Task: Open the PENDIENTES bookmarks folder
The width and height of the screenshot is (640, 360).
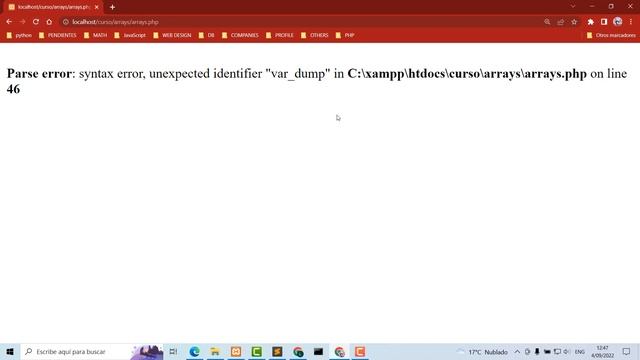Action: tap(58, 36)
